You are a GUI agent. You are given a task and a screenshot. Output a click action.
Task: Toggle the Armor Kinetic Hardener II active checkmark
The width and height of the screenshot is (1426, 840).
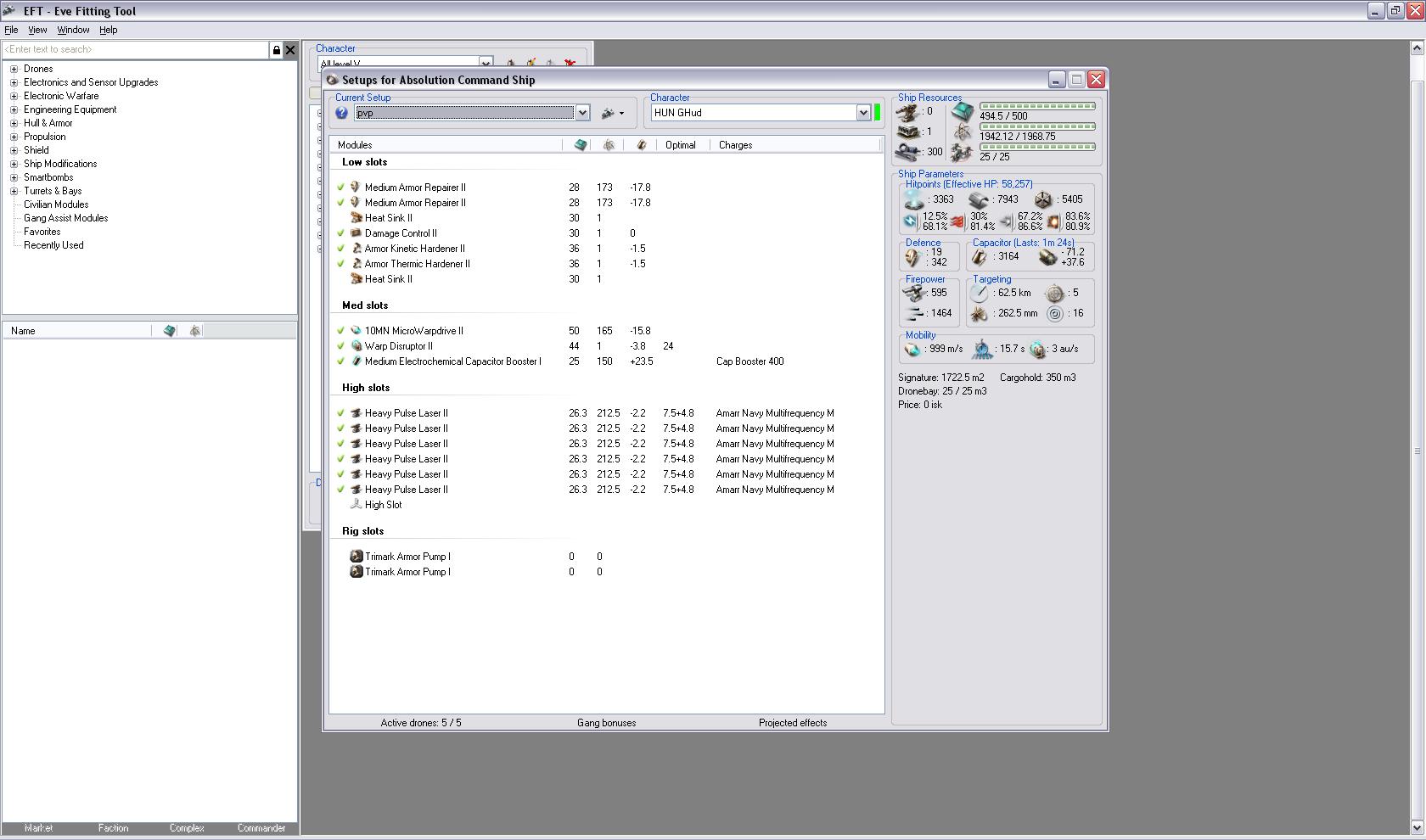point(340,249)
